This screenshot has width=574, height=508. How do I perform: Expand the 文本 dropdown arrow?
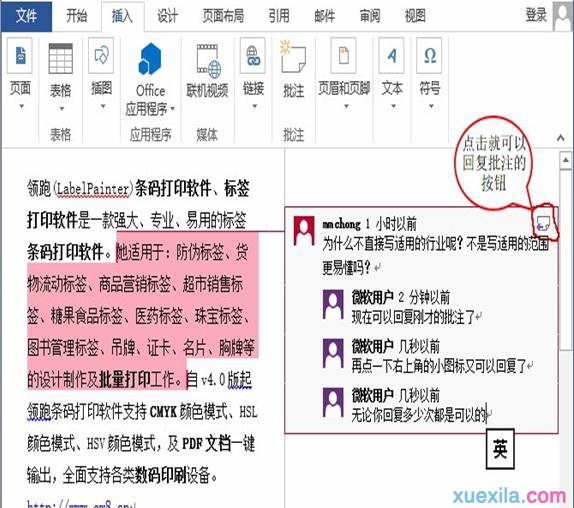coord(394,107)
